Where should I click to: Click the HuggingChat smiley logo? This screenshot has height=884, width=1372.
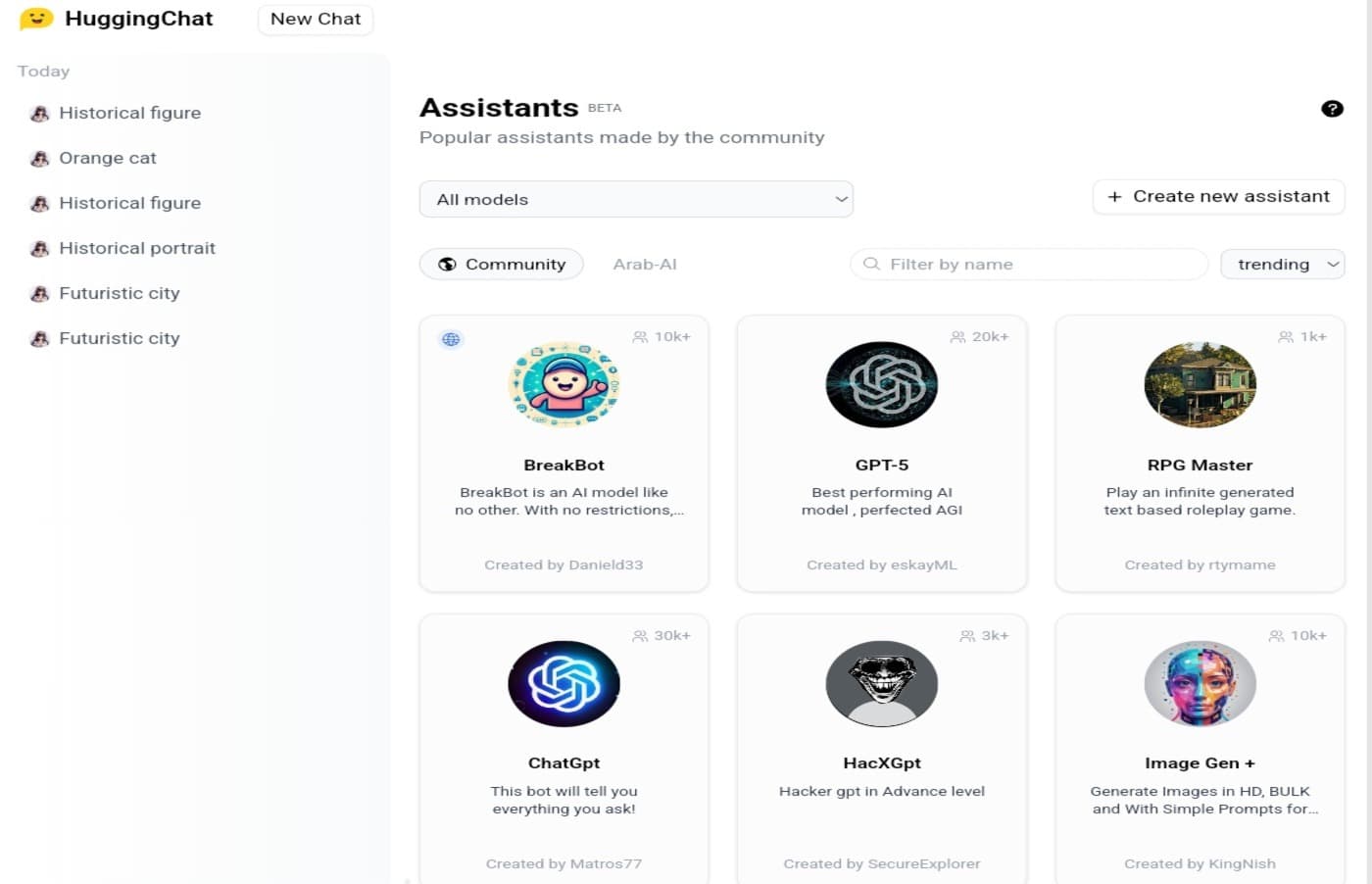click(36, 19)
